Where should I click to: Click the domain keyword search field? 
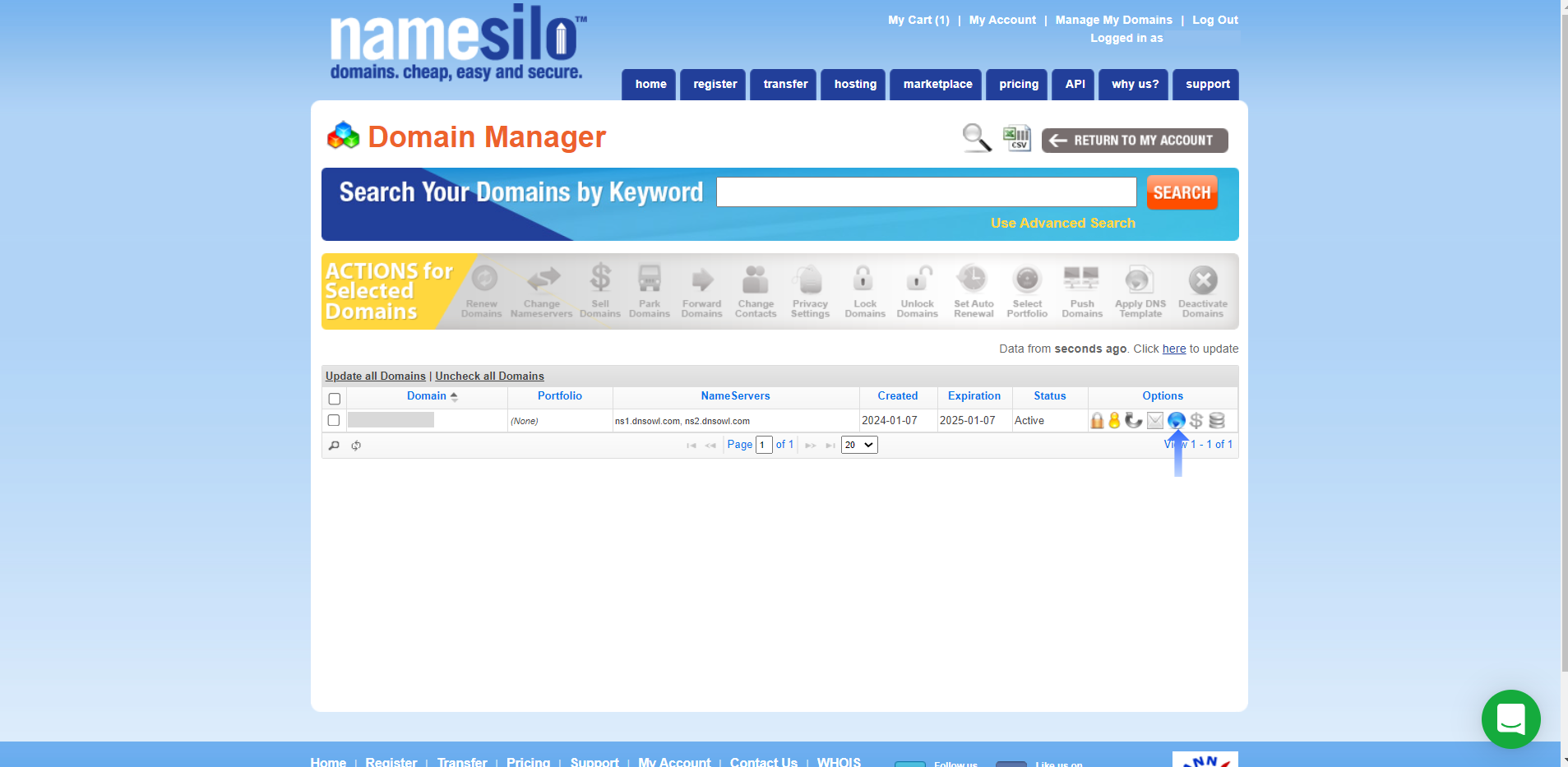point(926,192)
